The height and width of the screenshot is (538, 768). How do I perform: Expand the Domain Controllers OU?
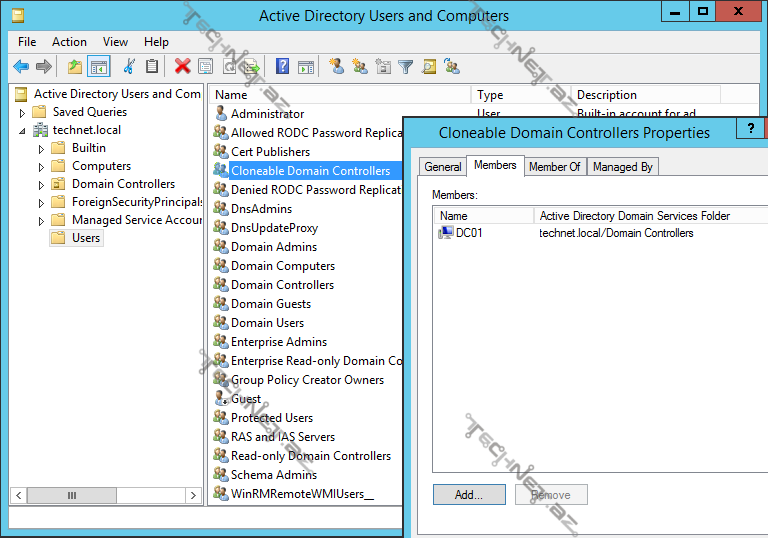pyautogui.click(x=41, y=185)
